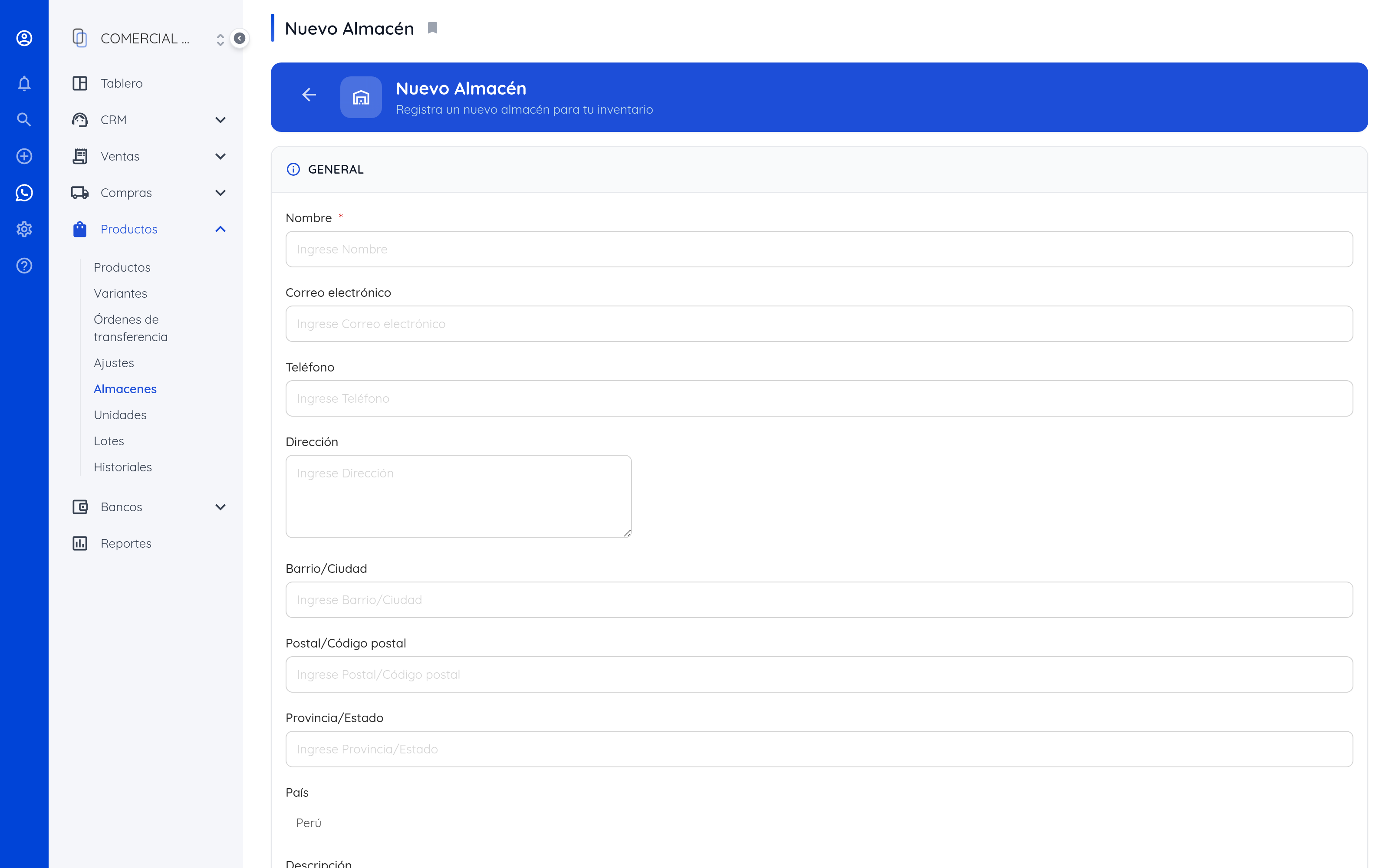Expand the Ventas menu chevron
Viewport: 1389px width, 868px height.
[221, 156]
